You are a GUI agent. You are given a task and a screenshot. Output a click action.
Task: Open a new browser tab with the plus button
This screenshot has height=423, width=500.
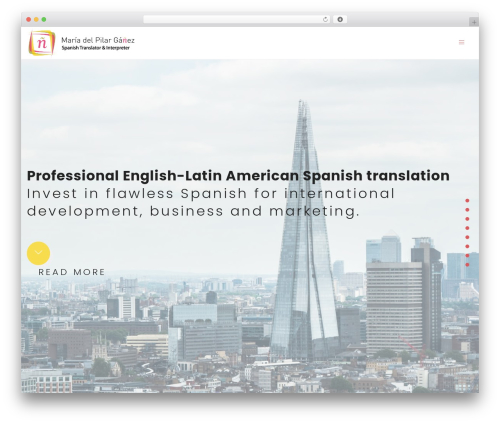point(474,22)
